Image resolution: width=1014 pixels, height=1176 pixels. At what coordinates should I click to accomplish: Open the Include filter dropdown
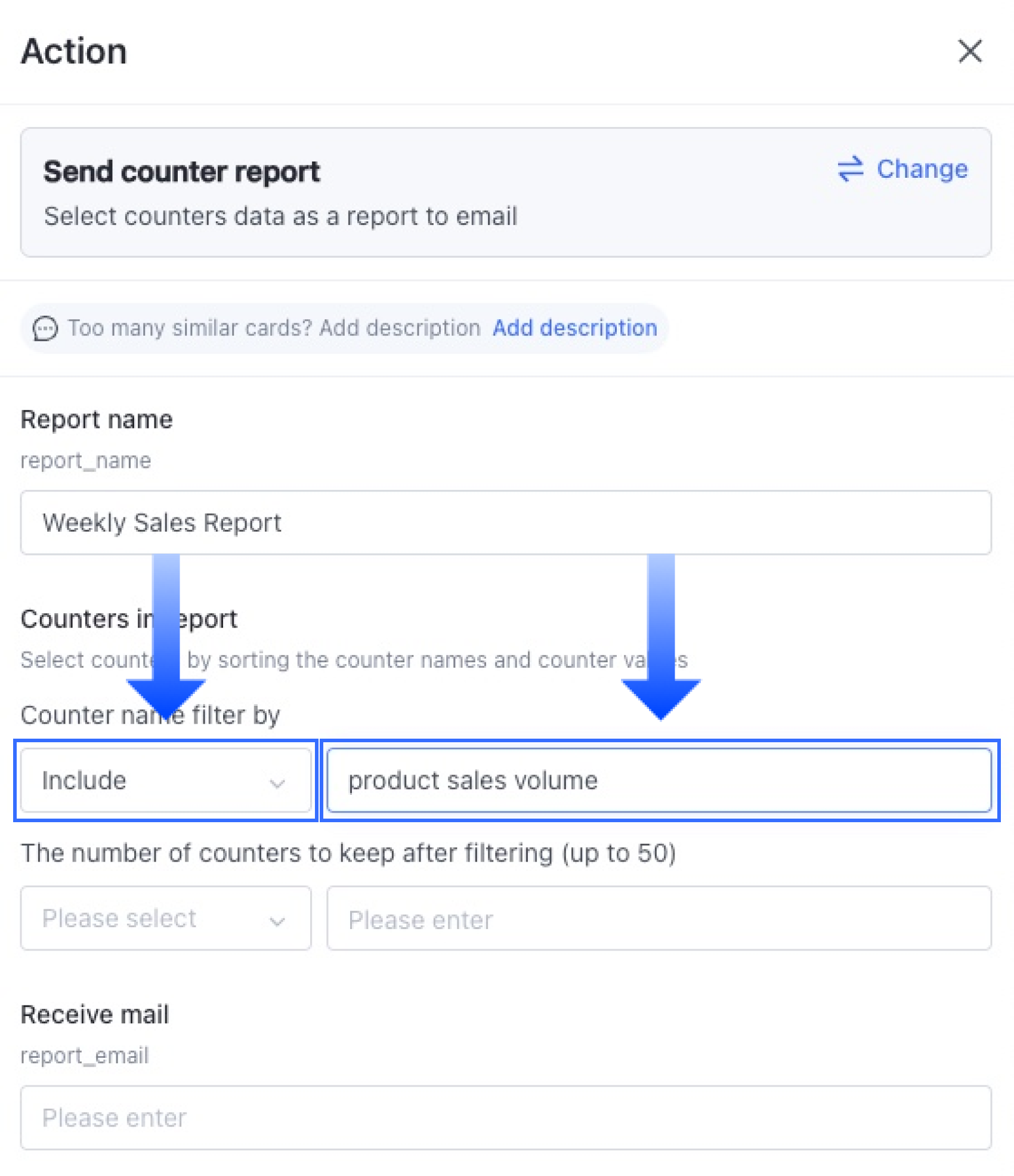point(166,780)
